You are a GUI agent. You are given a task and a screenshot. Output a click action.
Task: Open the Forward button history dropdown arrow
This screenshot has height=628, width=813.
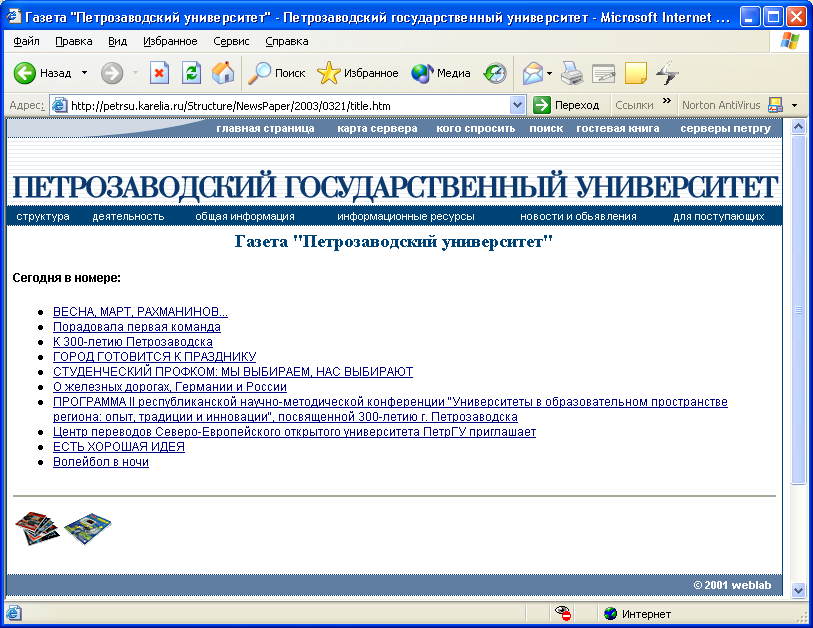tap(135, 73)
